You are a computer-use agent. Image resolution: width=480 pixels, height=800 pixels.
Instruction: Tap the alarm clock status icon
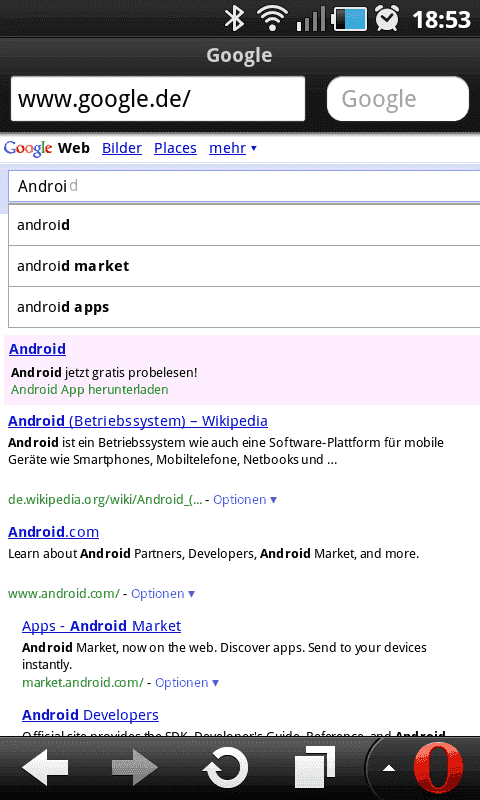388,18
